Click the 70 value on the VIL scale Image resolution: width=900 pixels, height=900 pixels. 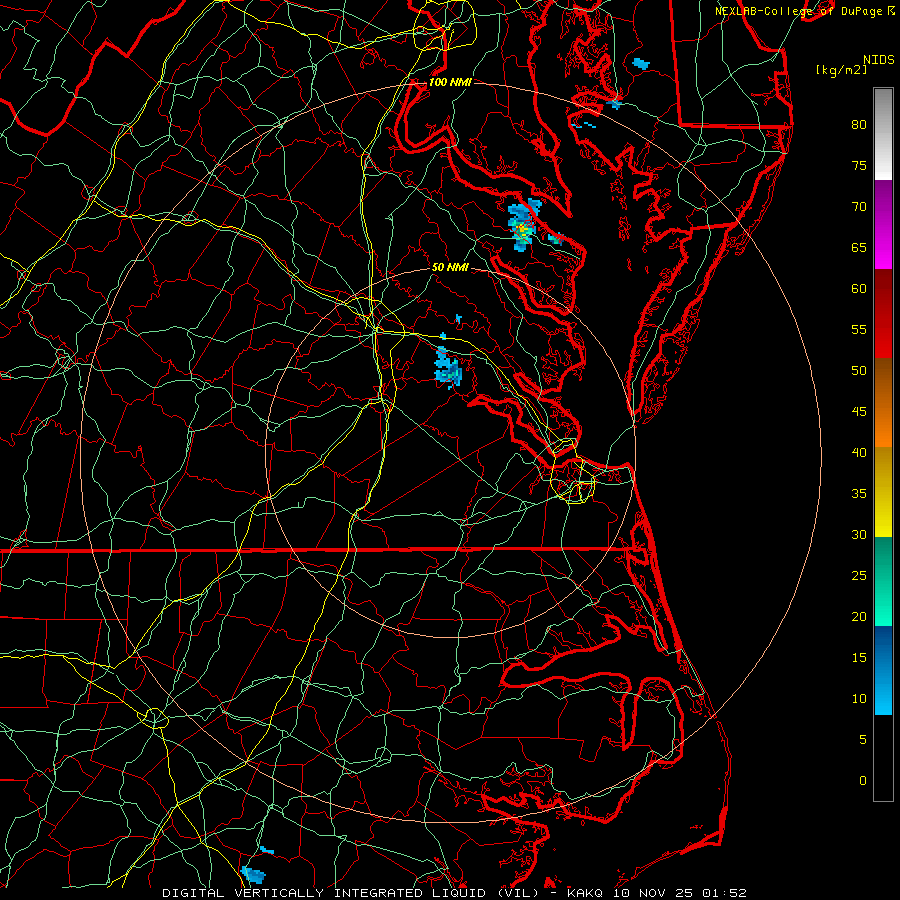859,207
